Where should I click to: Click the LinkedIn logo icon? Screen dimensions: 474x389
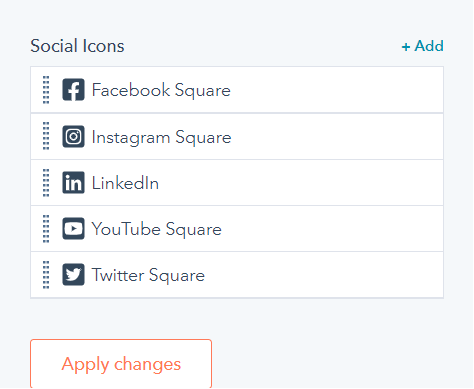coord(73,183)
